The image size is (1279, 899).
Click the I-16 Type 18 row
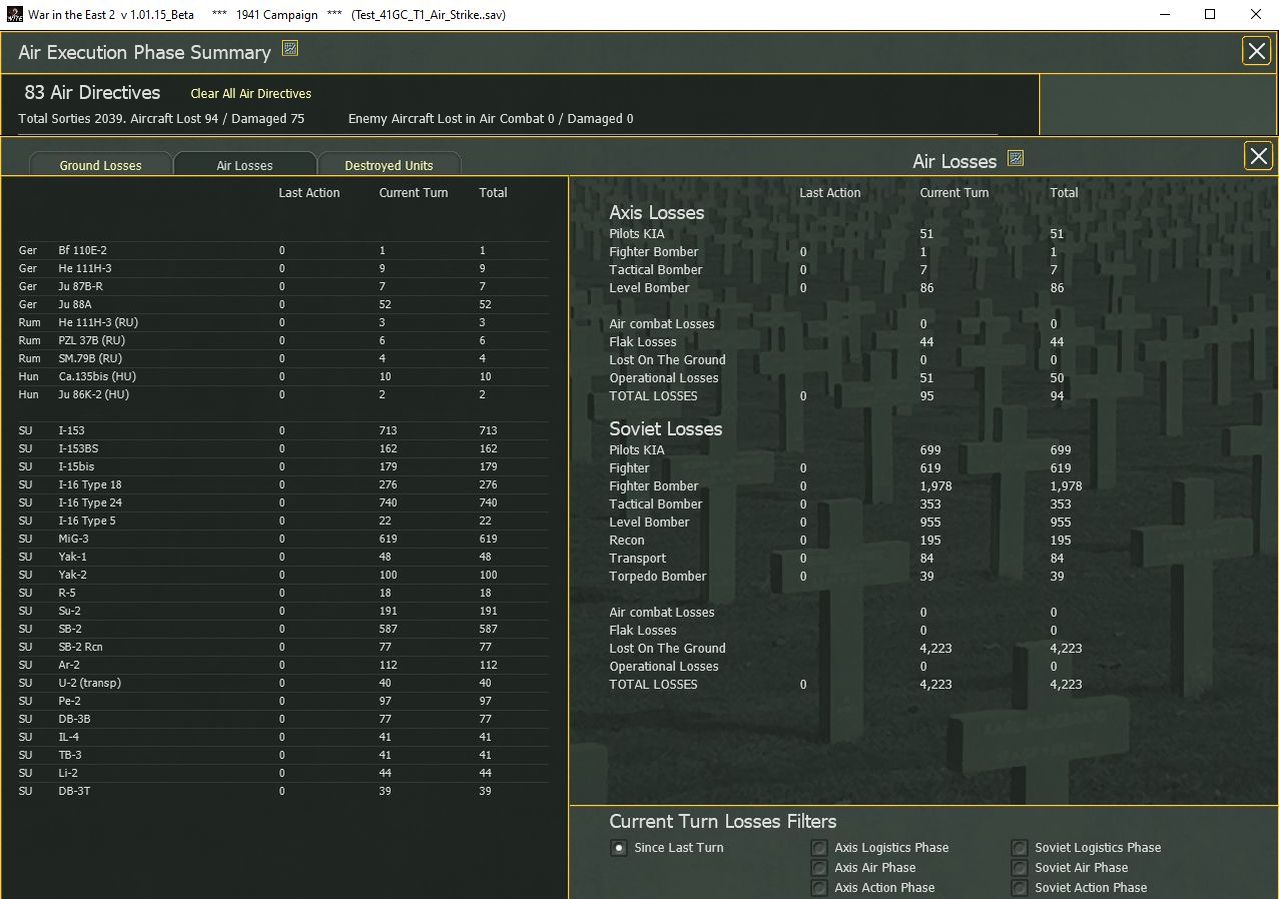pos(283,485)
